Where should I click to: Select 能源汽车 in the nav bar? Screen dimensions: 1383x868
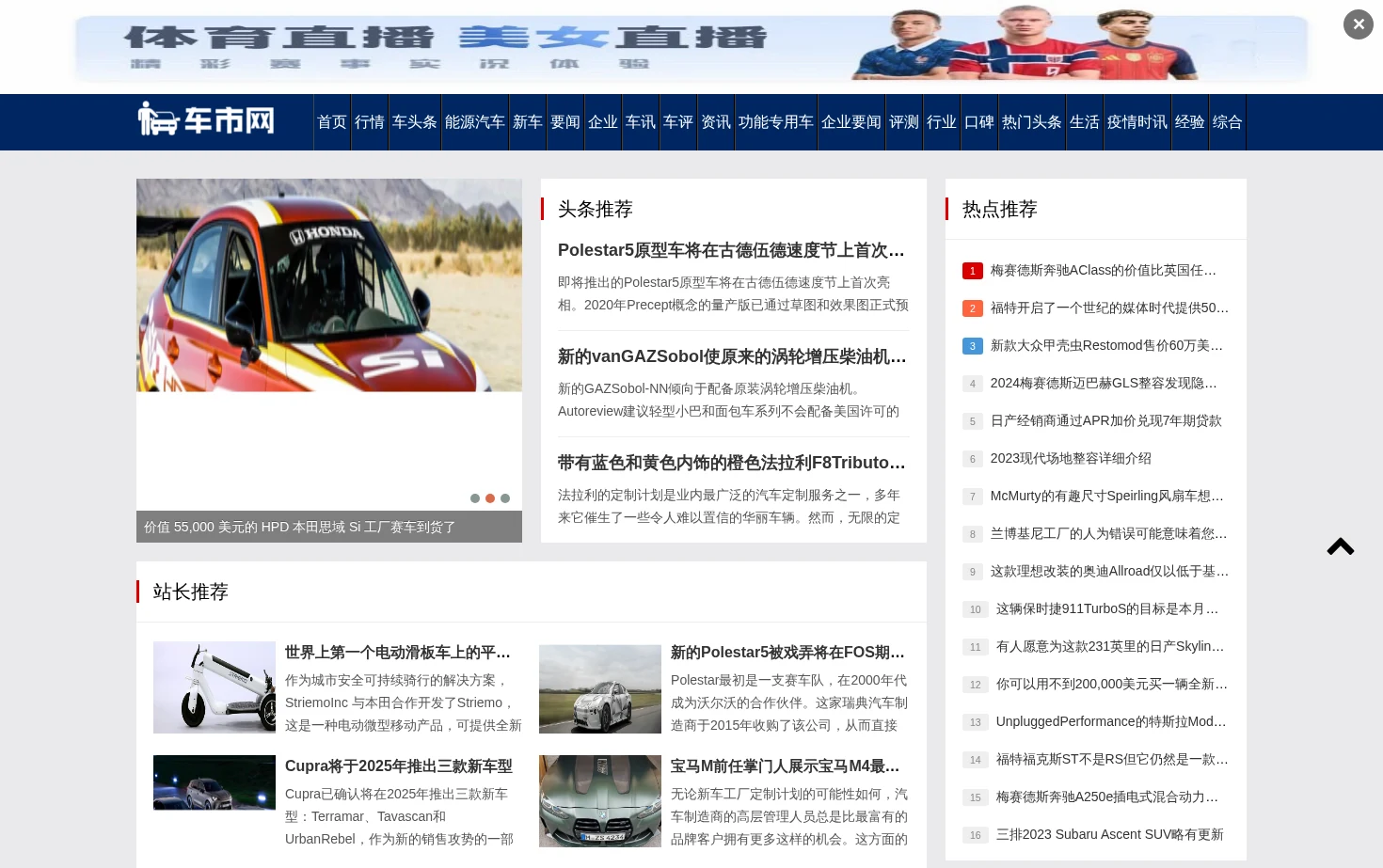coord(475,122)
